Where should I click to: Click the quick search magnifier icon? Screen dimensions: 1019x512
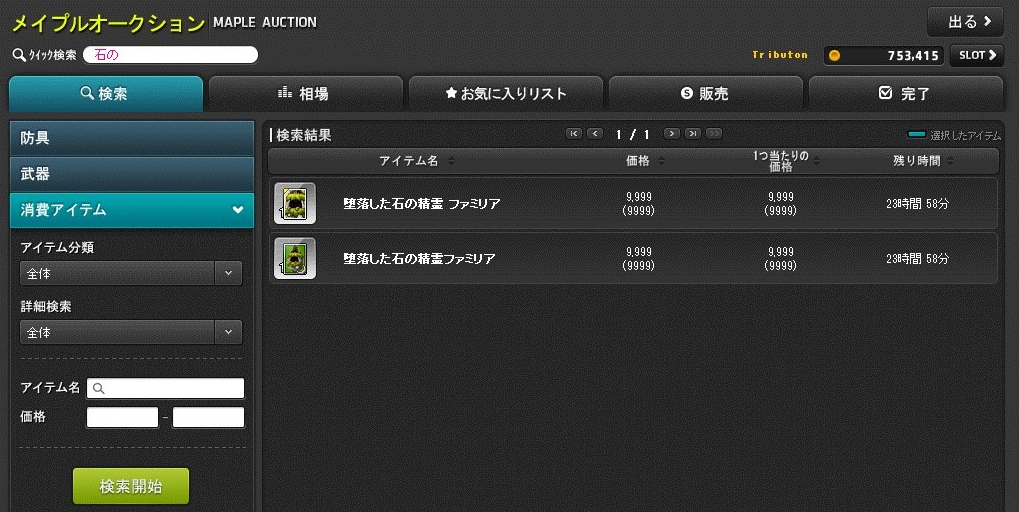pyautogui.click(x=19, y=55)
